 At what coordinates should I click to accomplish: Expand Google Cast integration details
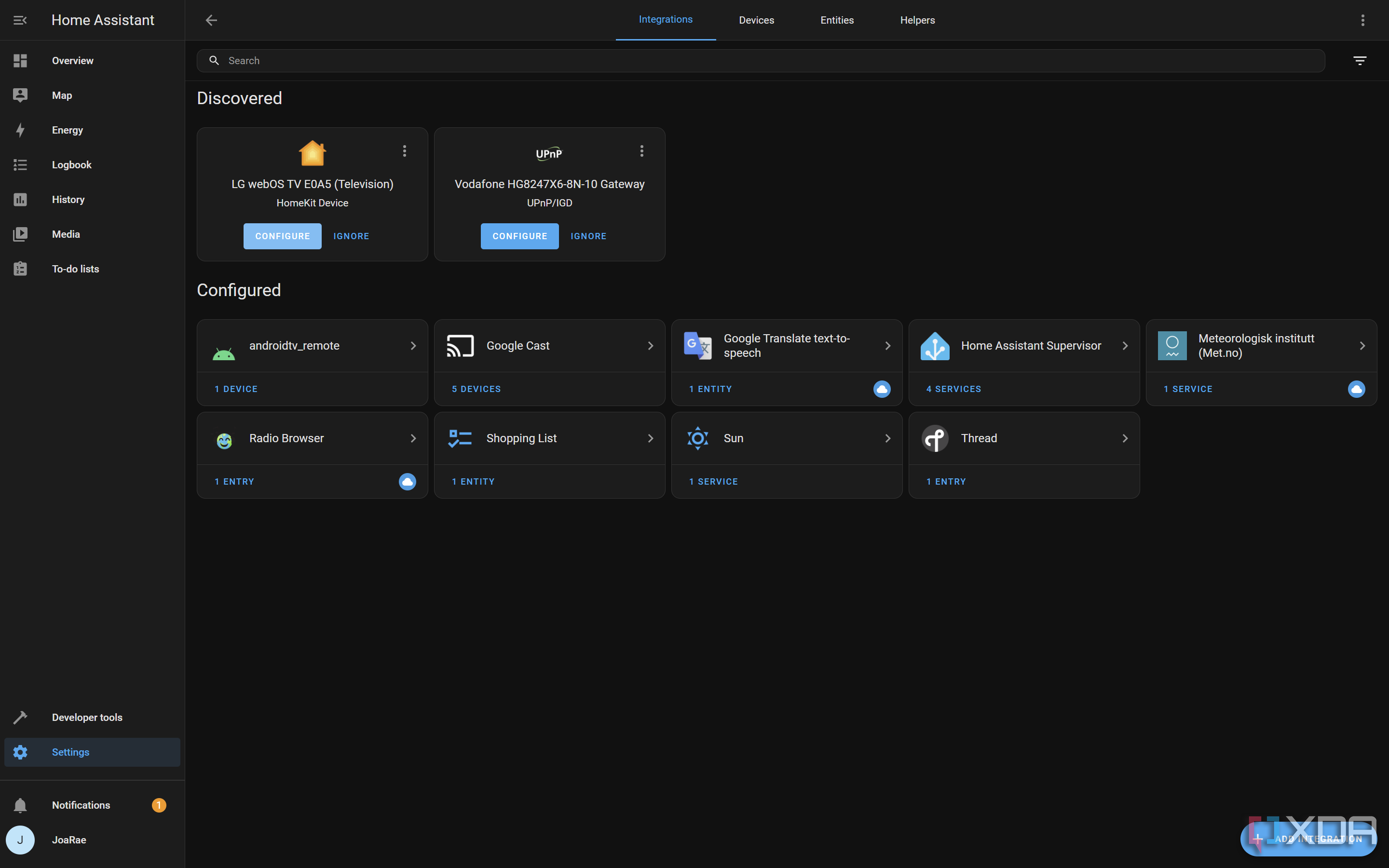(649, 345)
